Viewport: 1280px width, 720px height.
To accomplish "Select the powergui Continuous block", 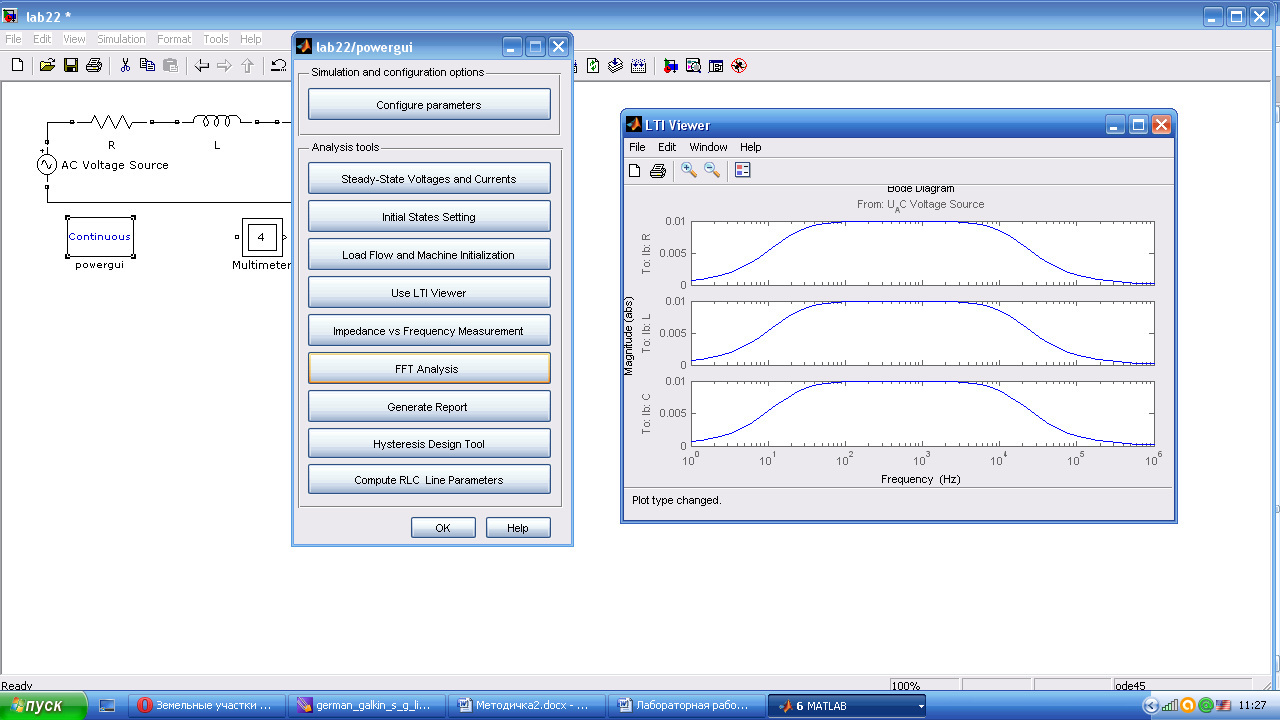I will (100, 237).
